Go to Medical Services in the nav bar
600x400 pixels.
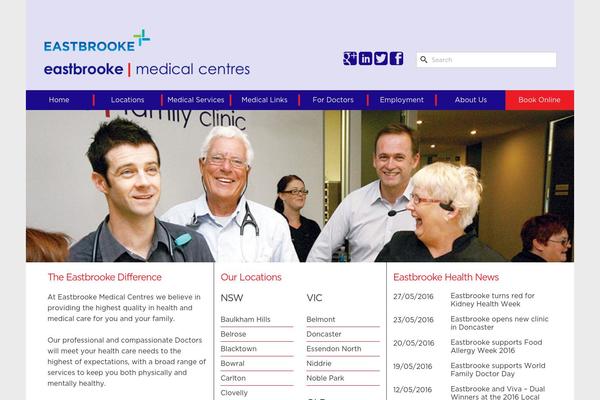click(196, 100)
